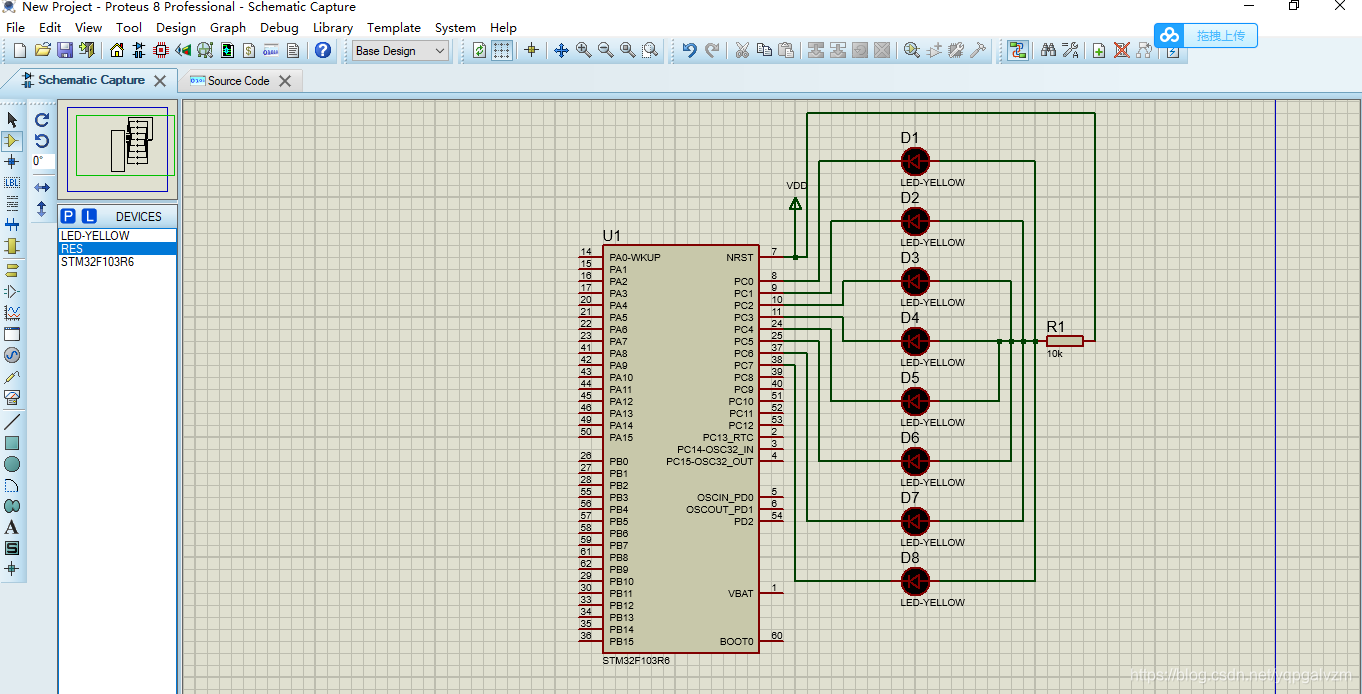1362x694 pixels.
Task: Select the Text Script Mode tool
Action: point(12,204)
